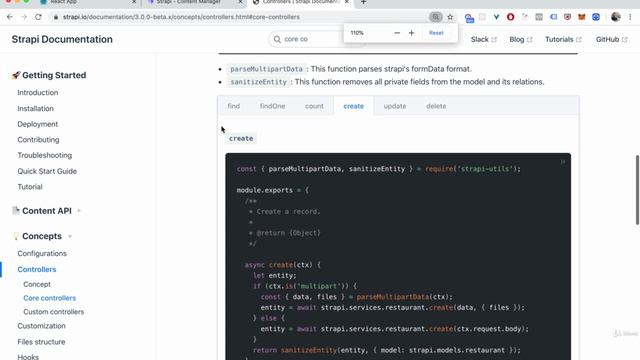Bookmark this page with the star icon
The height and width of the screenshot is (360, 640).
(450, 17)
